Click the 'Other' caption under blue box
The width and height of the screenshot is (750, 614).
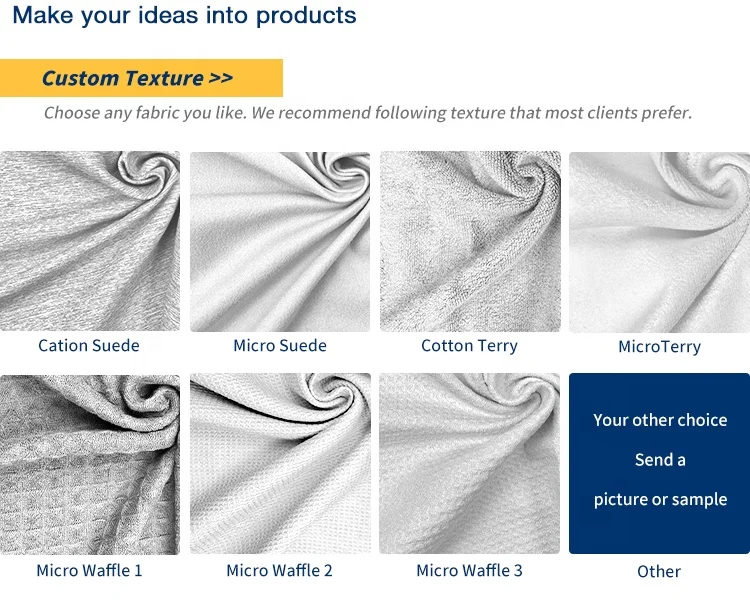click(659, 572)
